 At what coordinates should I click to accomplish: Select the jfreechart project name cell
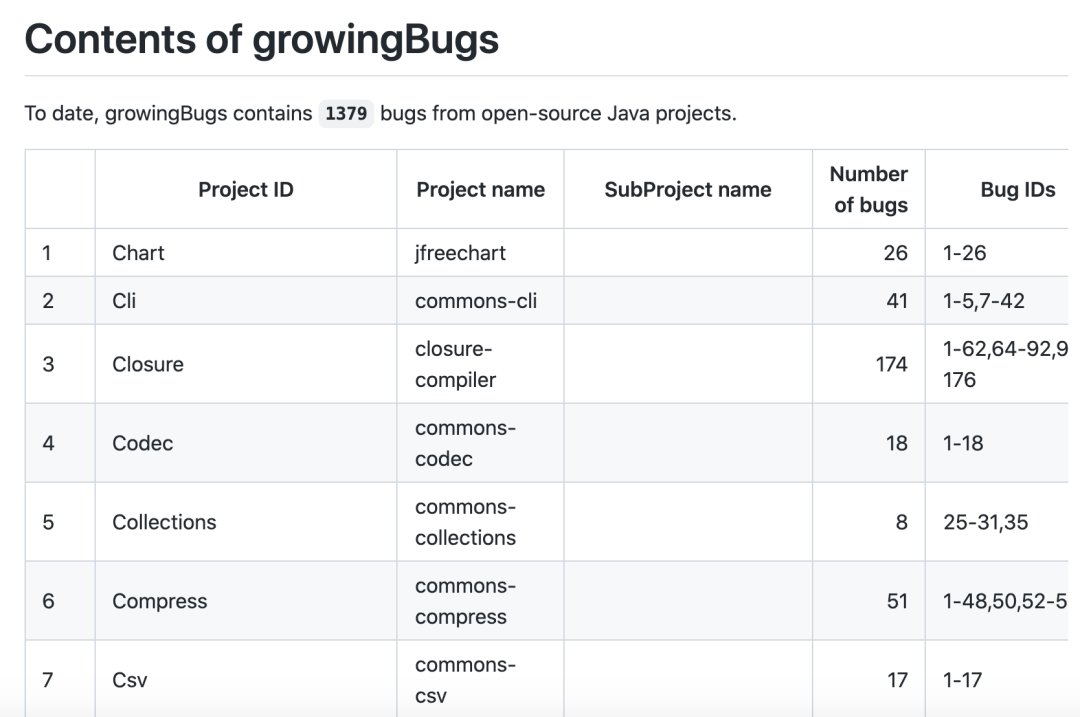click(x=460, y=253)
